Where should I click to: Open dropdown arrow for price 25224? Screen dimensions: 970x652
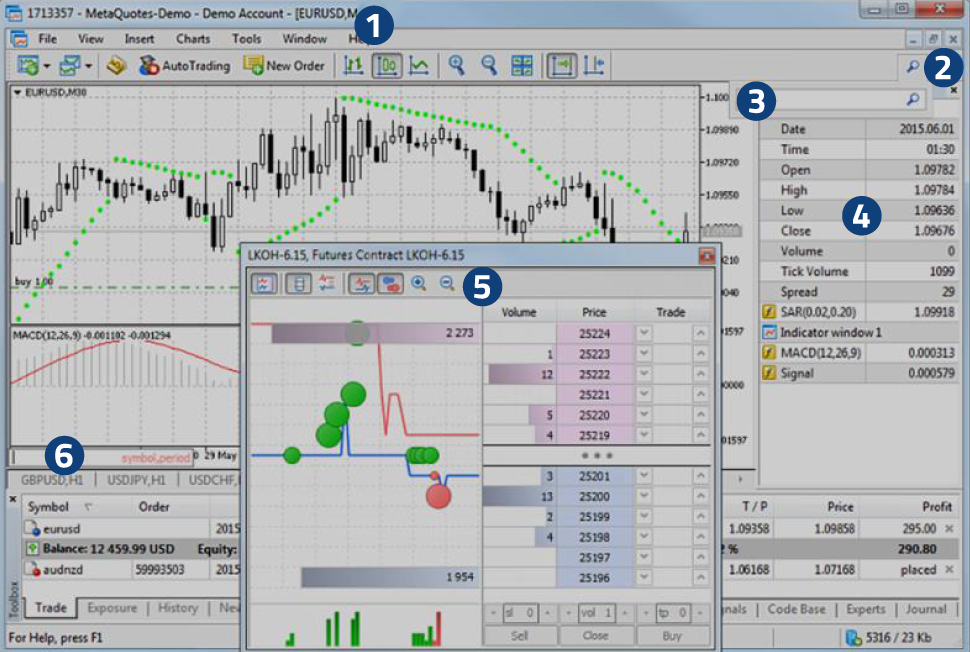(x=644, y=333)
